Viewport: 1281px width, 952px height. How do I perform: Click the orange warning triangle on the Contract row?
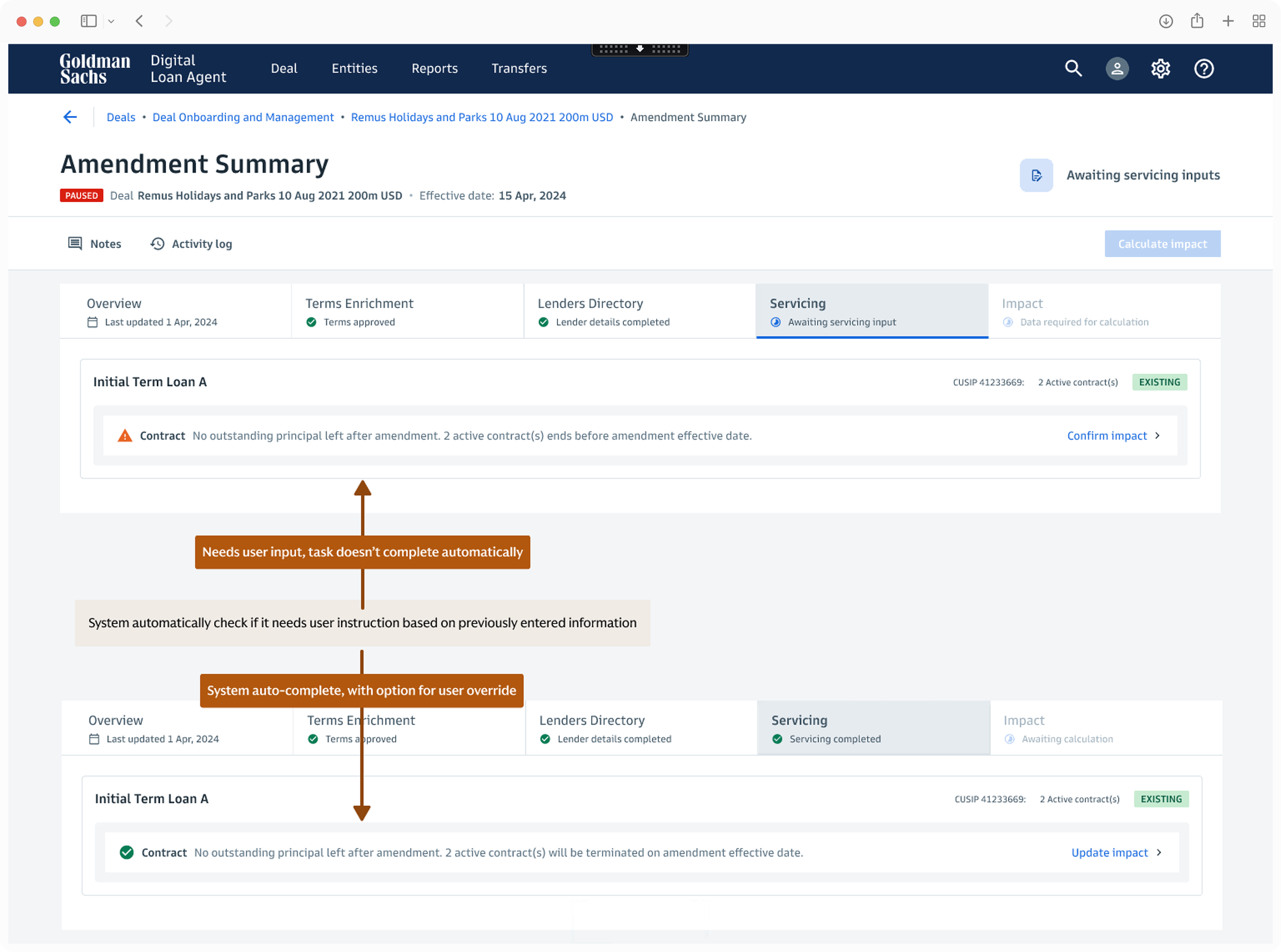[x=125, y=436]
